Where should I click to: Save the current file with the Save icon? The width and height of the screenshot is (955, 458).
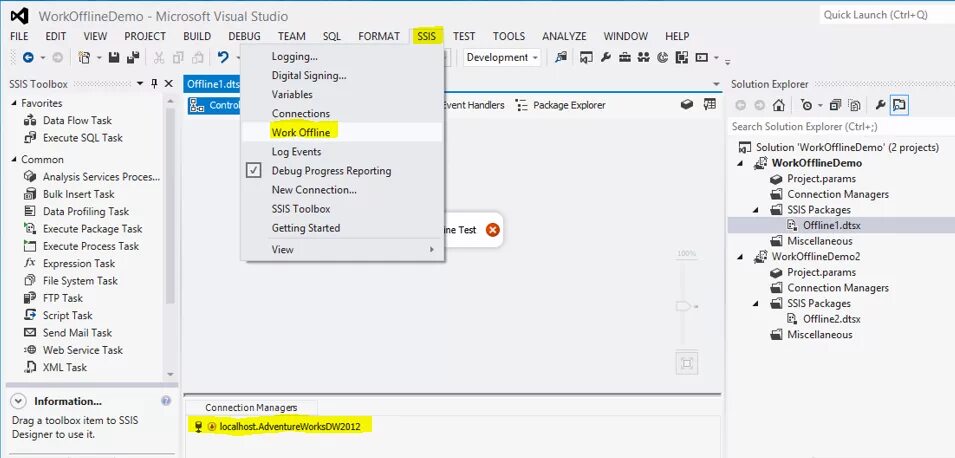[114, 57]
